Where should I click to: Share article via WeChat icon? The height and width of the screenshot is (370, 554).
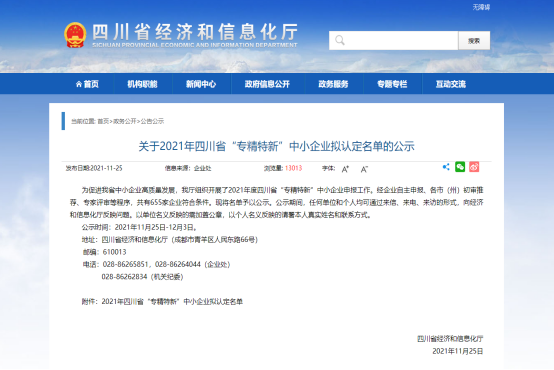(460, 167)
